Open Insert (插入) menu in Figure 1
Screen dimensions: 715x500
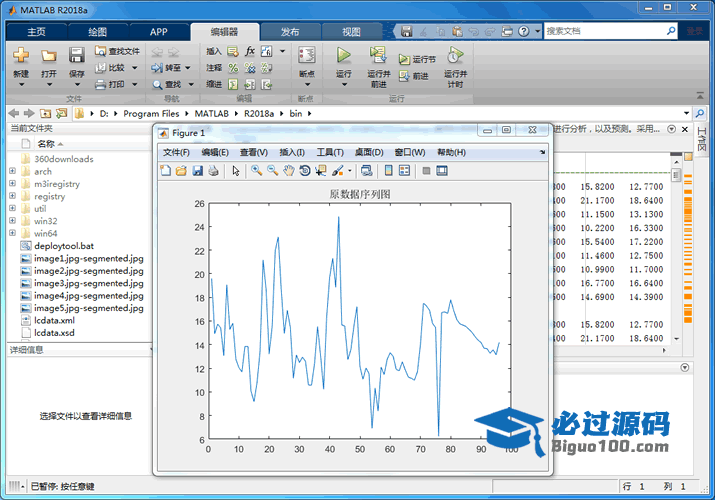(292, 152)
